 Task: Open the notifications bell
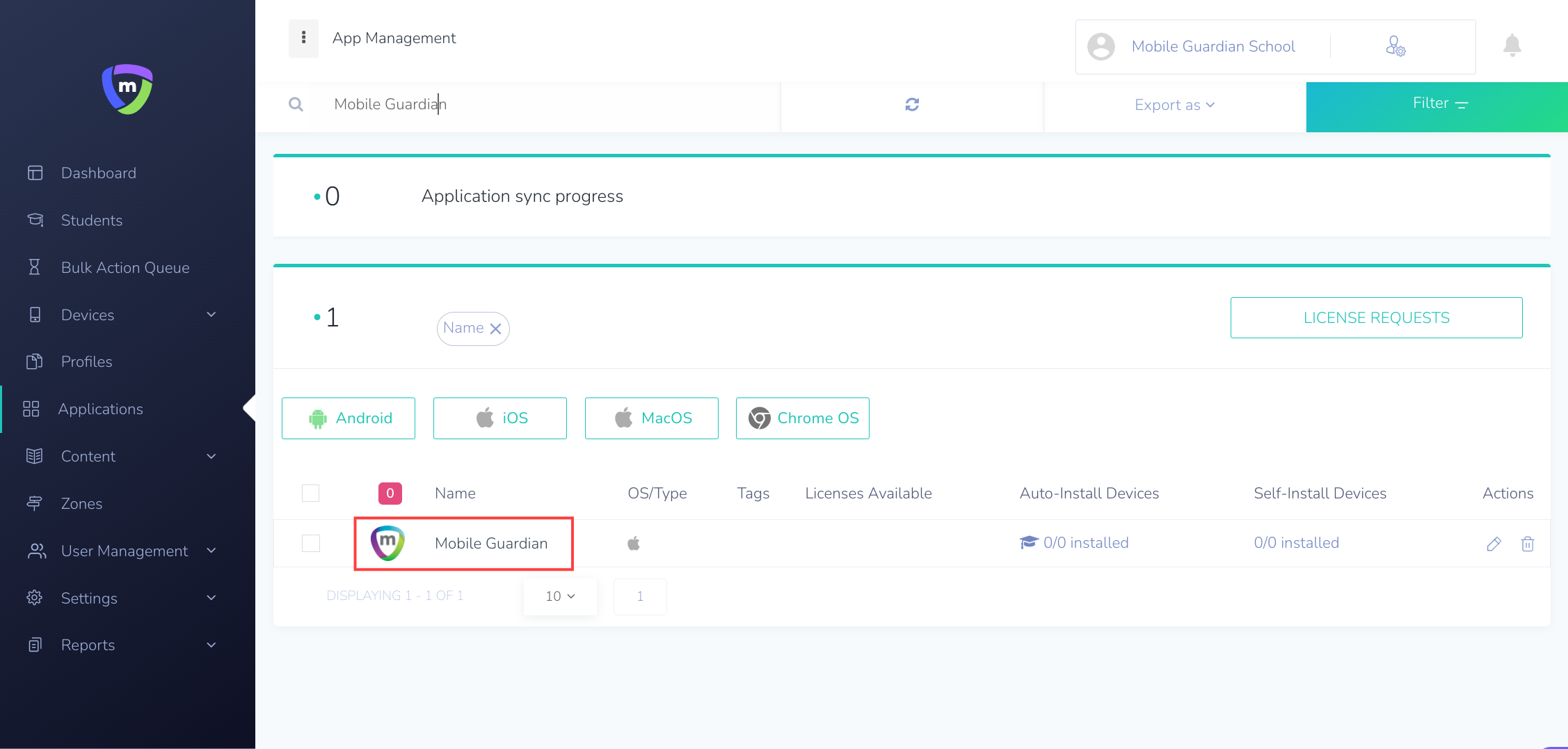(1512, 45)
